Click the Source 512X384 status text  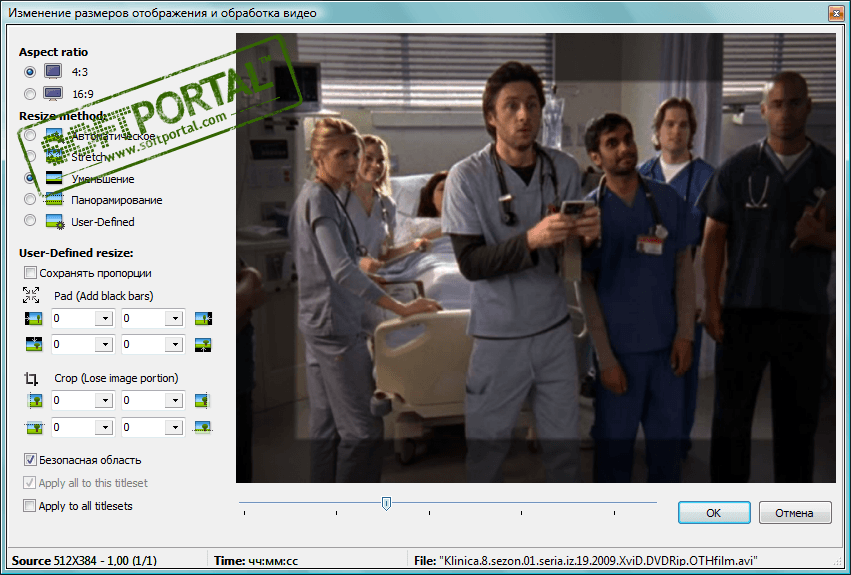84,560
